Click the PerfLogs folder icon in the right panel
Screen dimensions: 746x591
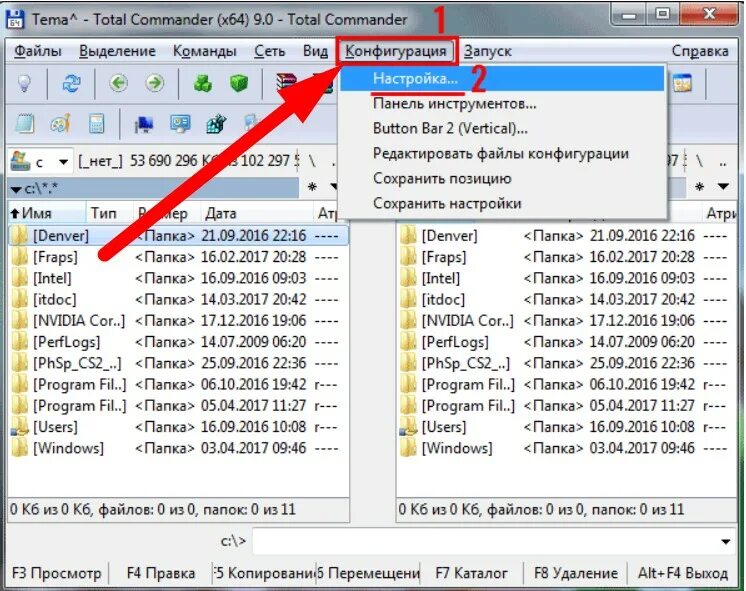click(408, 342)
